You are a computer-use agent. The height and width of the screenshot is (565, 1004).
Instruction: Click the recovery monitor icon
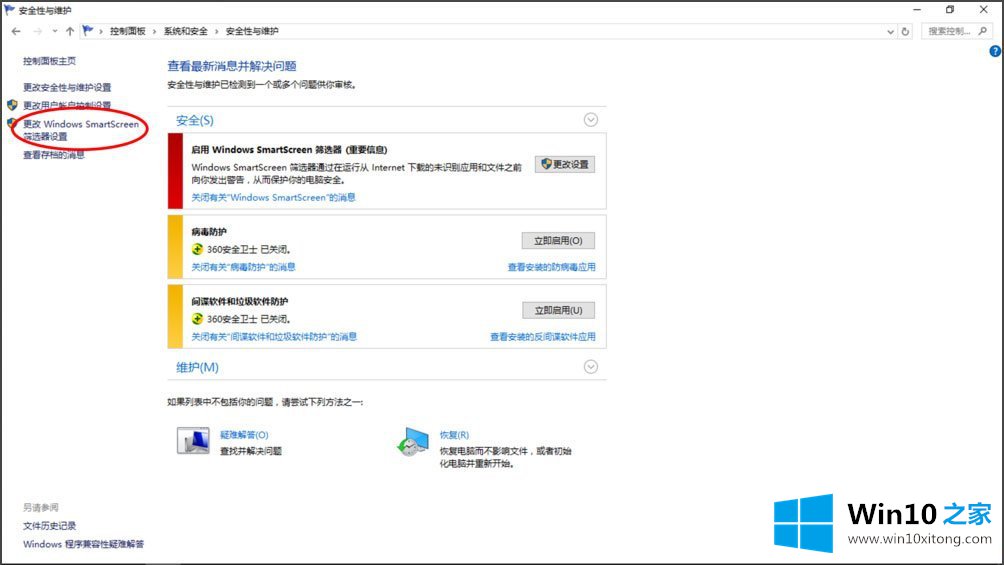point(413,441)
